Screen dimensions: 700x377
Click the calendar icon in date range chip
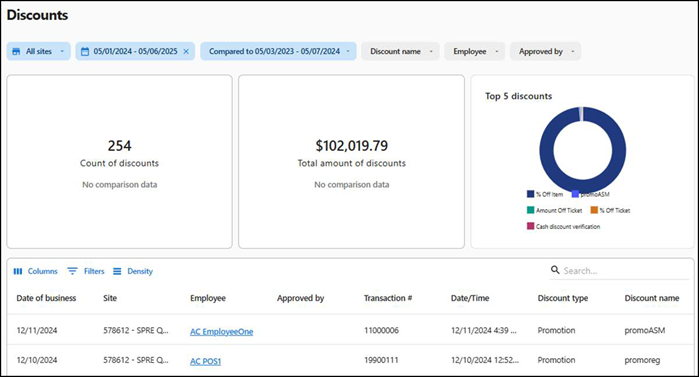click(85, 51)
